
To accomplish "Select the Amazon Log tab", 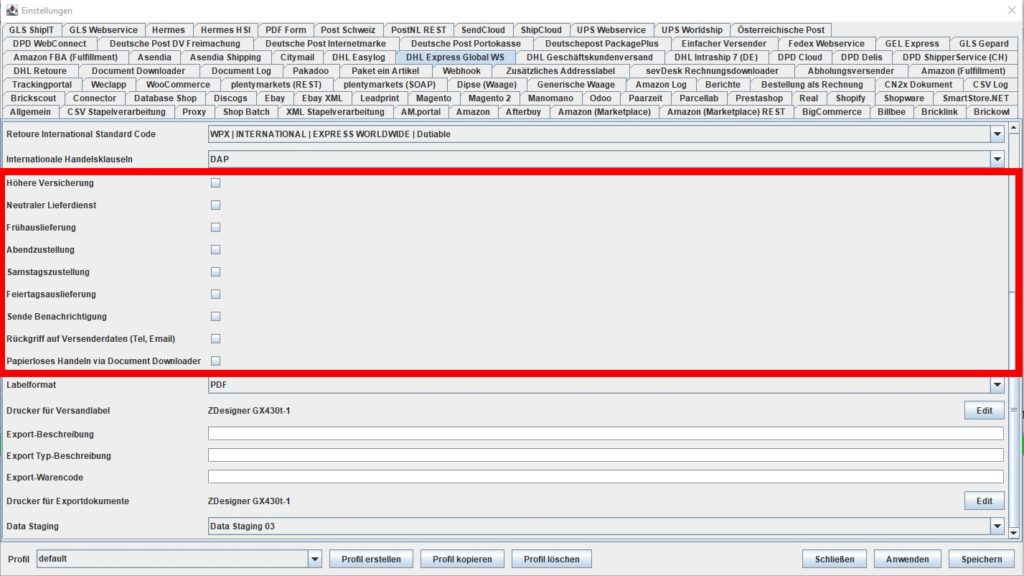I will [x=660, y=84].
